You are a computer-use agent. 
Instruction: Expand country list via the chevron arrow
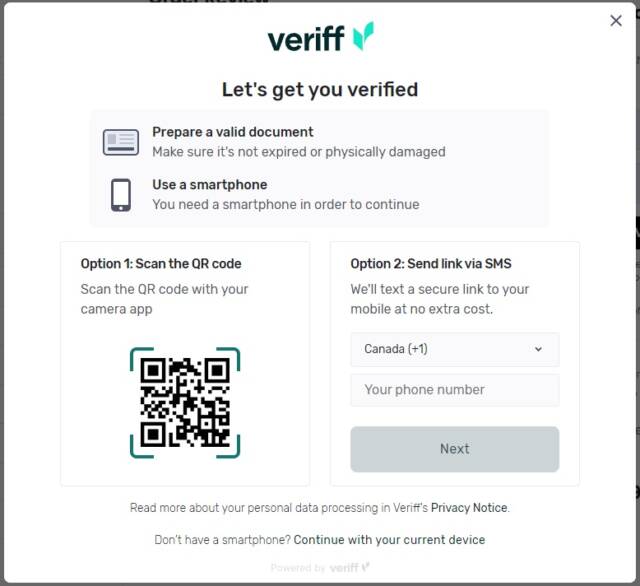click(538, 349)
